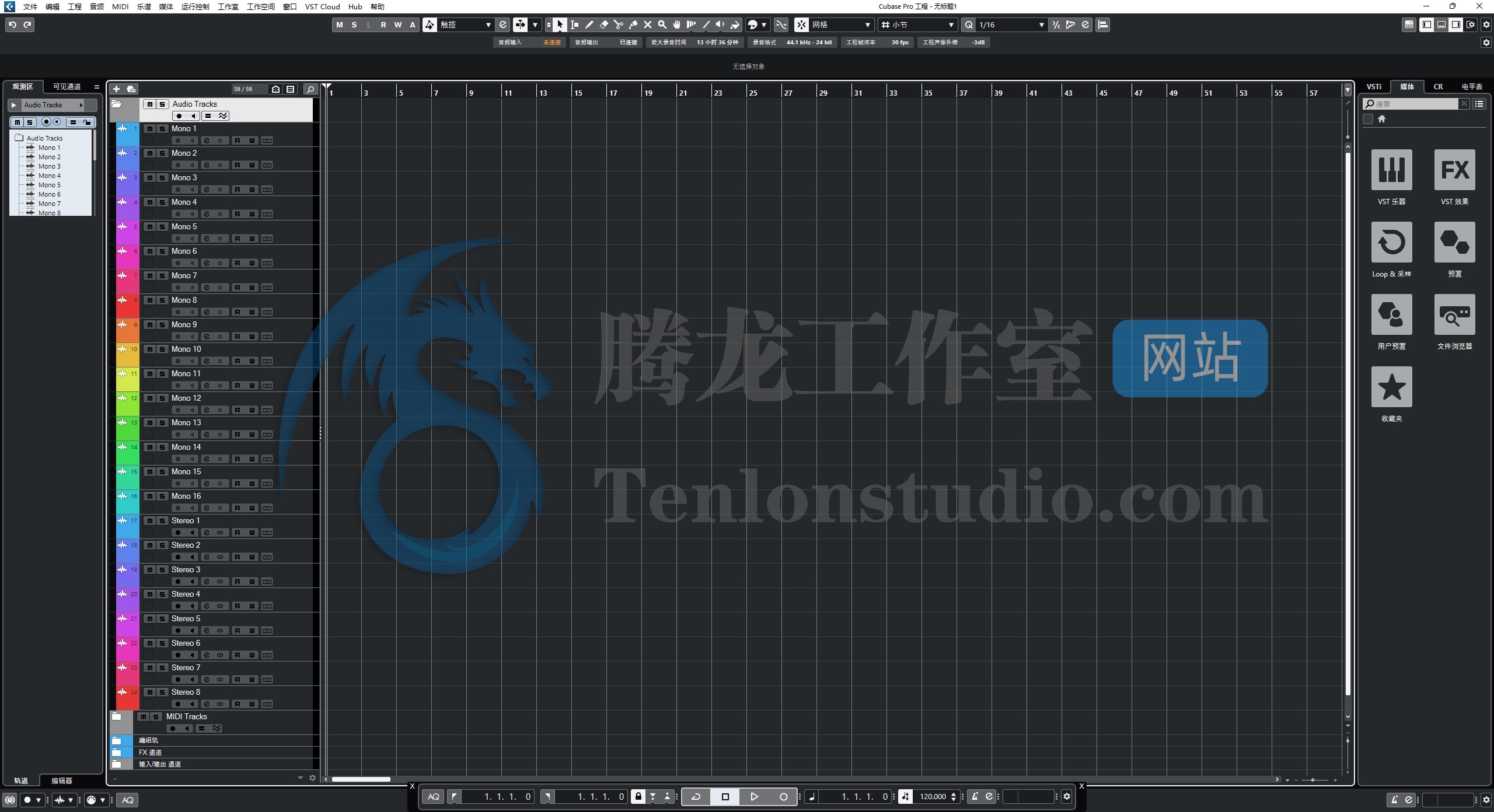Screen dimensions: 1494x812
Task: Click the Play button in transport
Action: click(754, 796)
